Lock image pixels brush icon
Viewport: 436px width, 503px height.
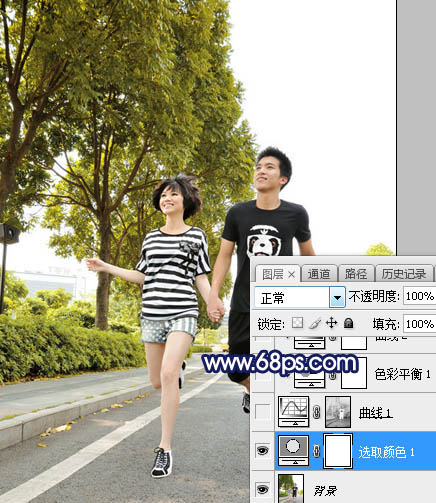tap(315, 323)
